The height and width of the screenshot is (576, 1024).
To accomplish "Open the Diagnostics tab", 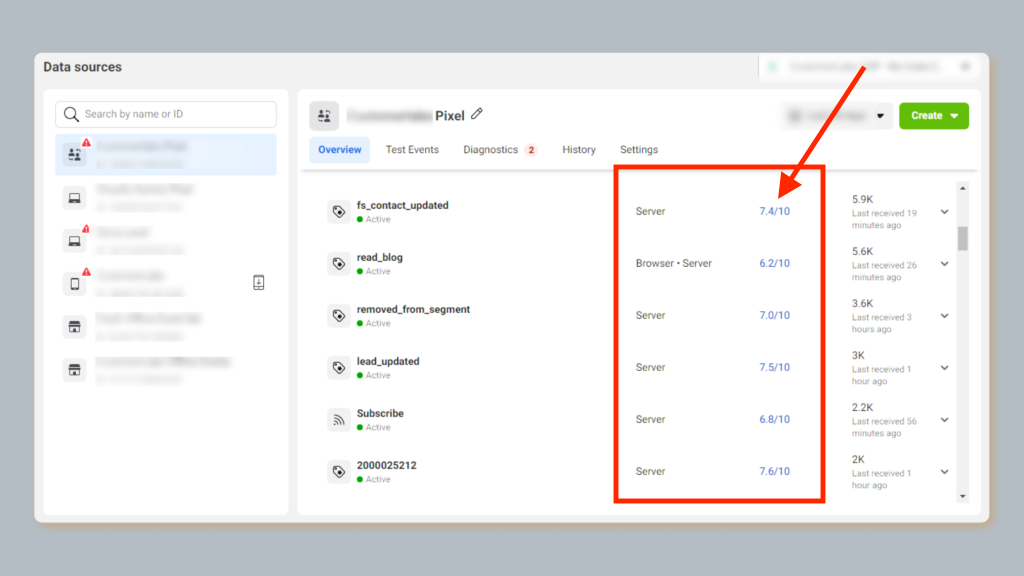I will coord(500,150).
